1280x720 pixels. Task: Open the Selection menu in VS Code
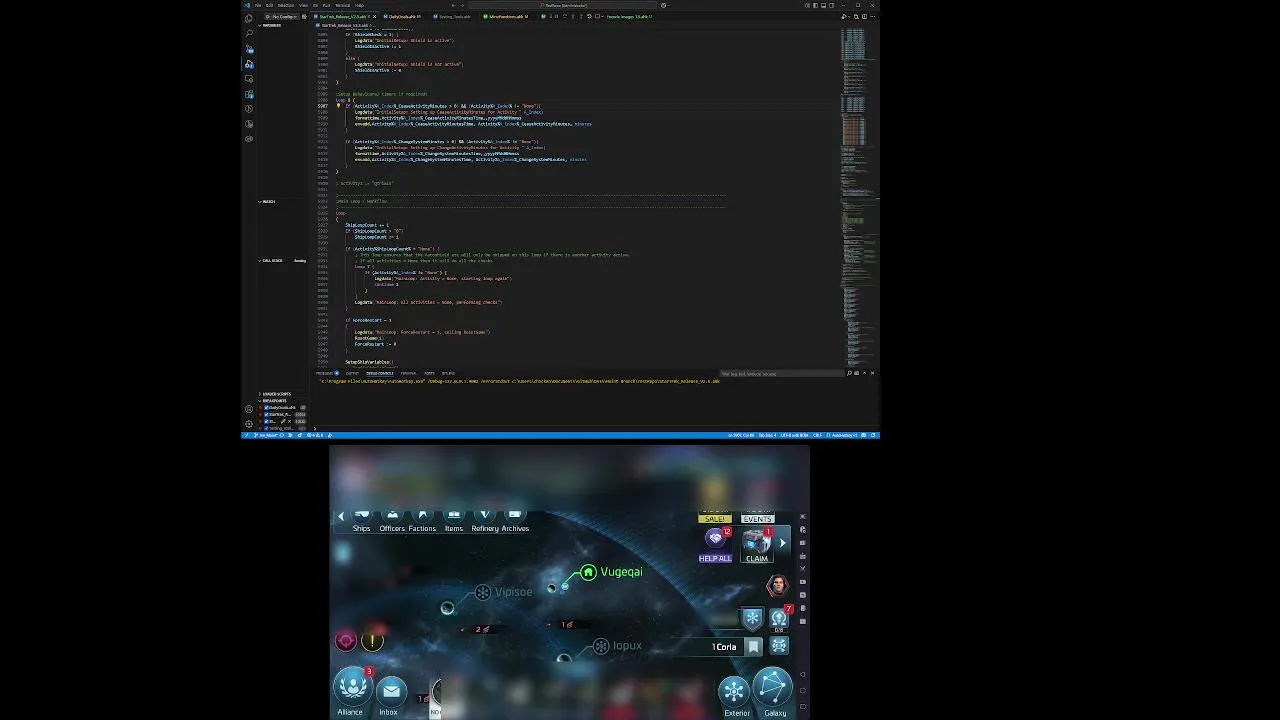(286, 5)
